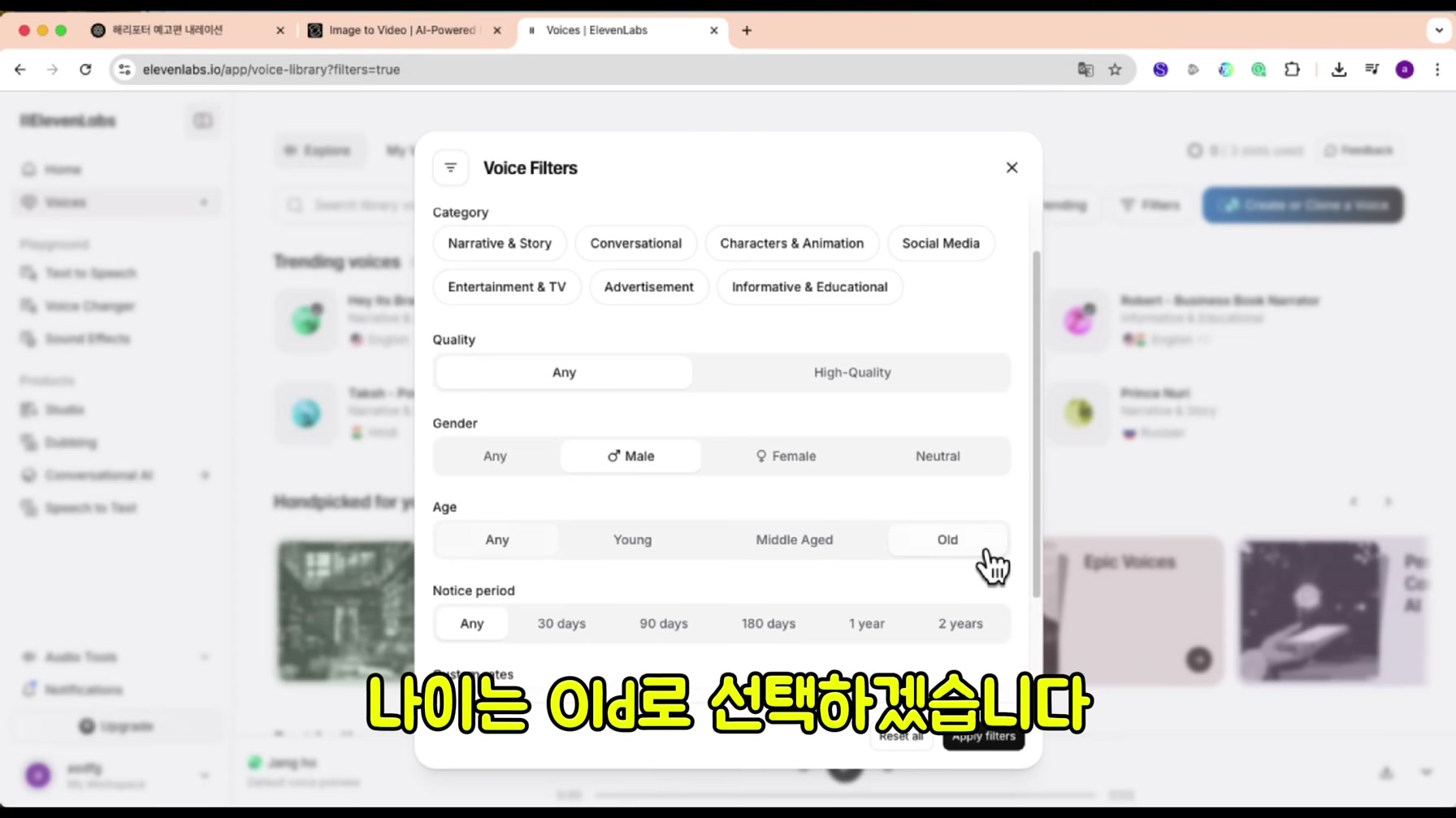Collapse the ElevenLabs sidebar panel icon
This screenshot has width=1456, height=818.
[x=202, y=120]
